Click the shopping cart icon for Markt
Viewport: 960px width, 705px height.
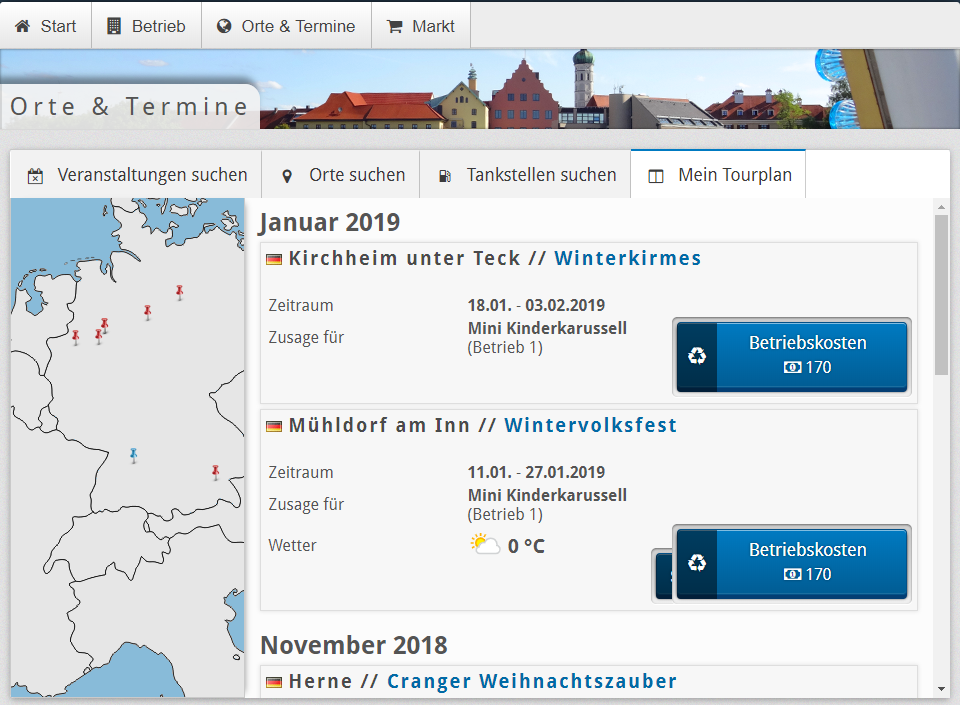pyautogui.click(x=395, y=26)
